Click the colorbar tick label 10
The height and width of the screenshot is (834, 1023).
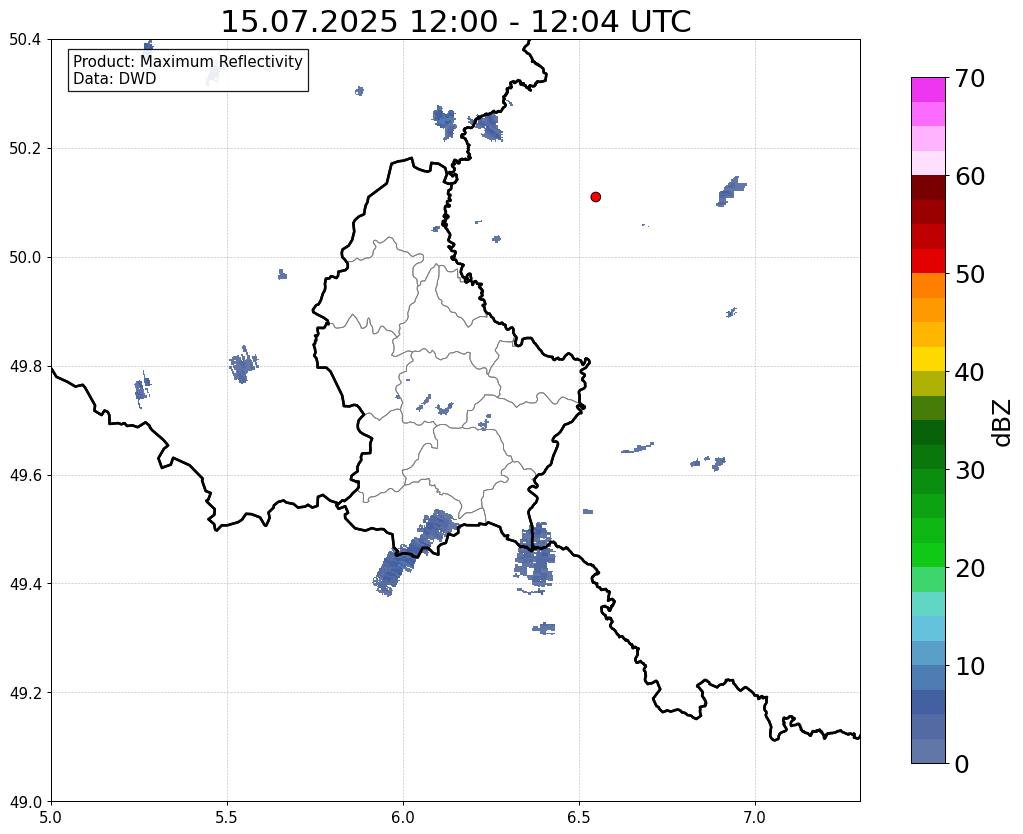[x=970, y=666]
